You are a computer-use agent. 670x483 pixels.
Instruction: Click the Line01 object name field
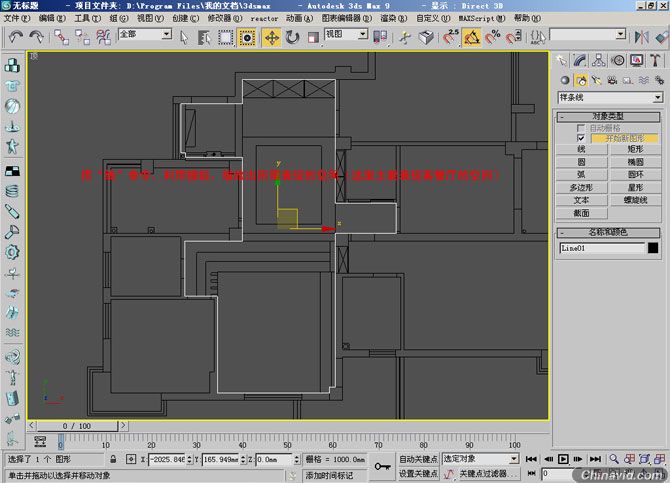click(x=602, y=248)
